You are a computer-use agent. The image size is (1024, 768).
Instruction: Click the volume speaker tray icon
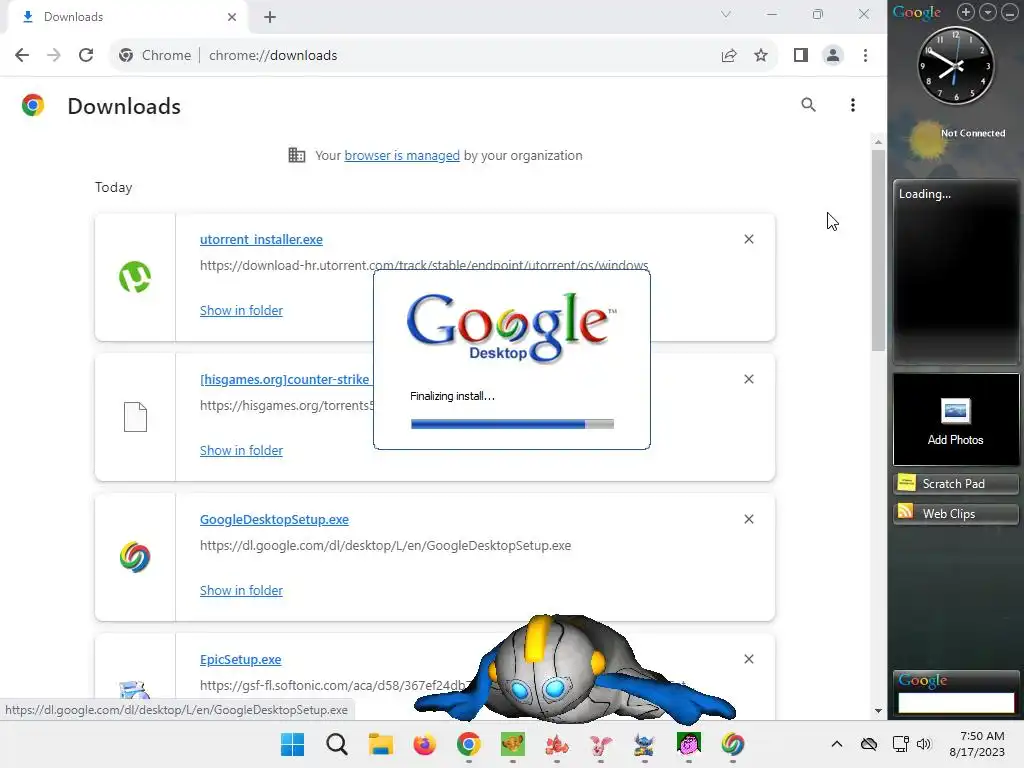pos(923,744)
